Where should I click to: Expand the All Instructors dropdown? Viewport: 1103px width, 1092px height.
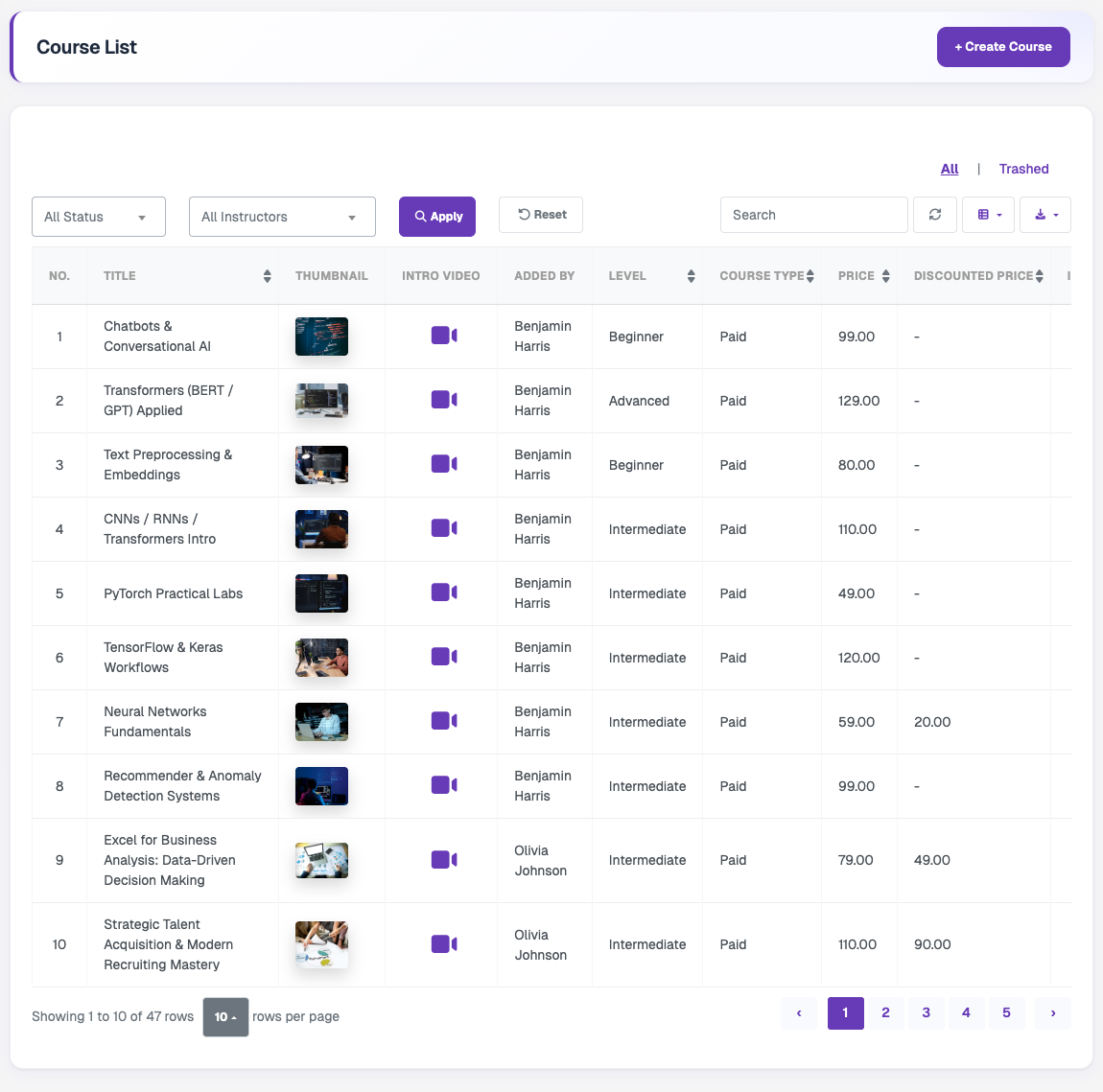tap(282, 217)
